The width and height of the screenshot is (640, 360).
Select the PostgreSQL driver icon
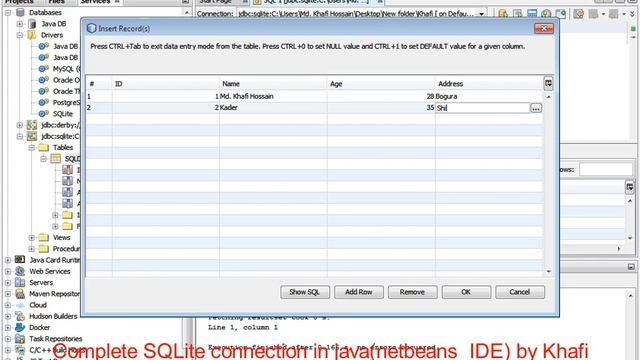coord(44,102)
